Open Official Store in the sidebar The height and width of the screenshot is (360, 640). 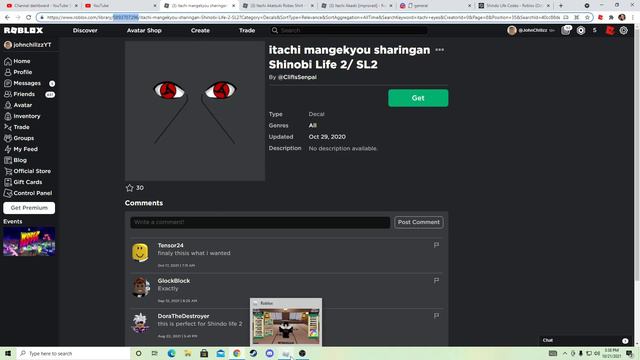[x=27, y=171]
